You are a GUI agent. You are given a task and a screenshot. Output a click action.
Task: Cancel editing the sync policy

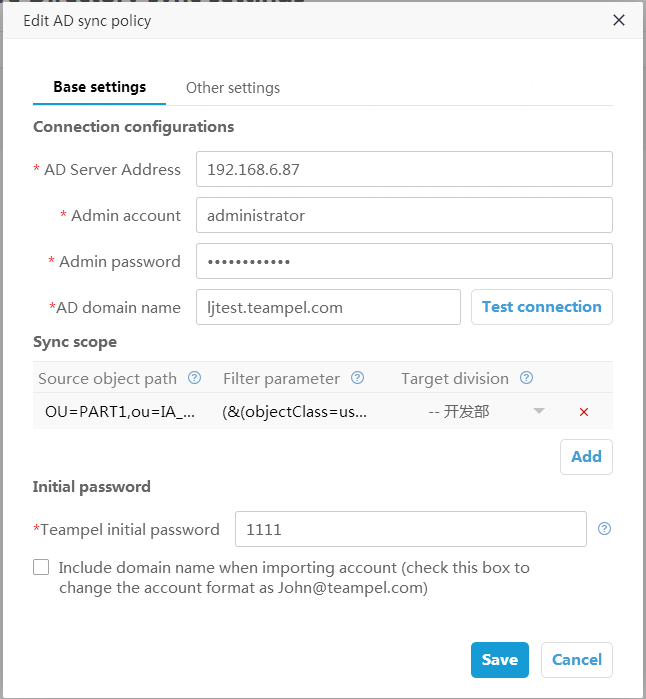(577, 659)
